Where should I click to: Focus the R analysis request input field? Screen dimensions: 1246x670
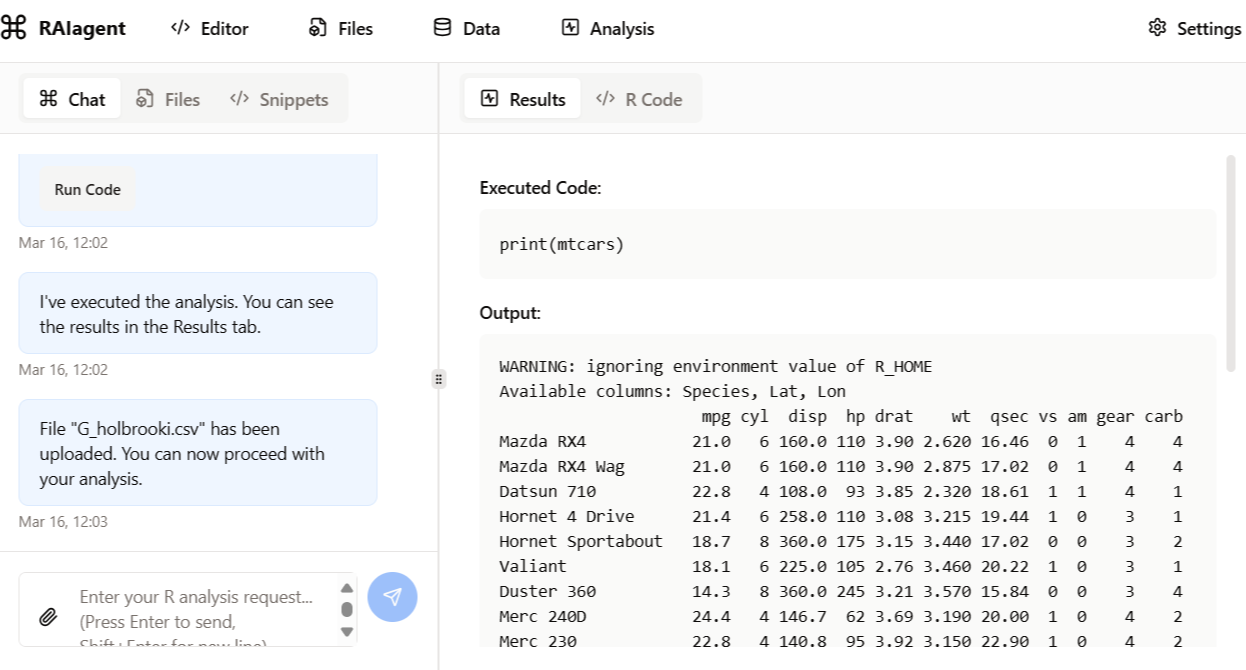click(187, 609)
